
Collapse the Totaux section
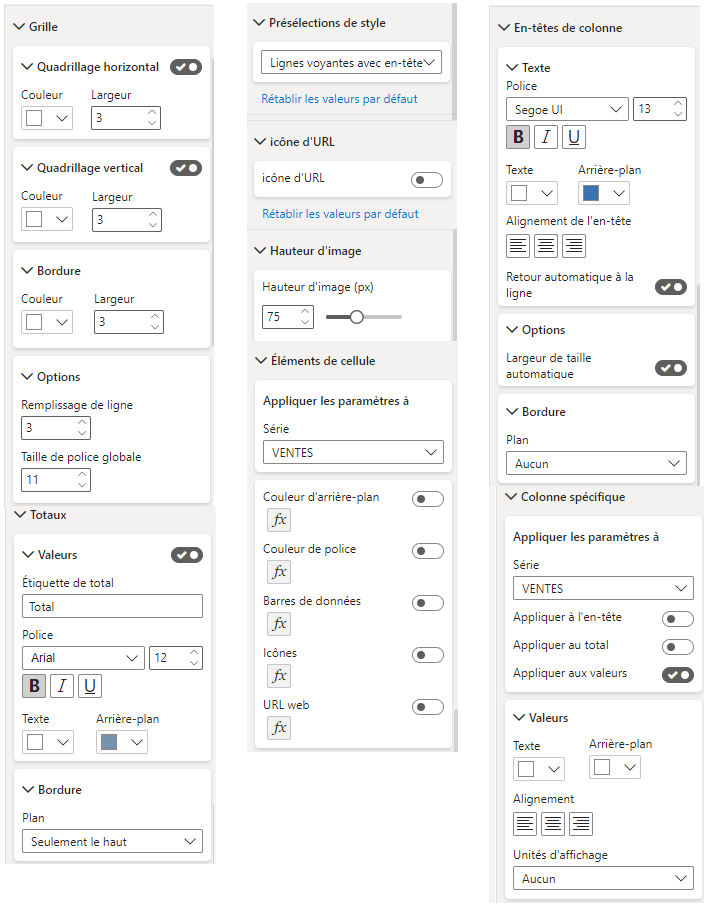tap(21, 514)
